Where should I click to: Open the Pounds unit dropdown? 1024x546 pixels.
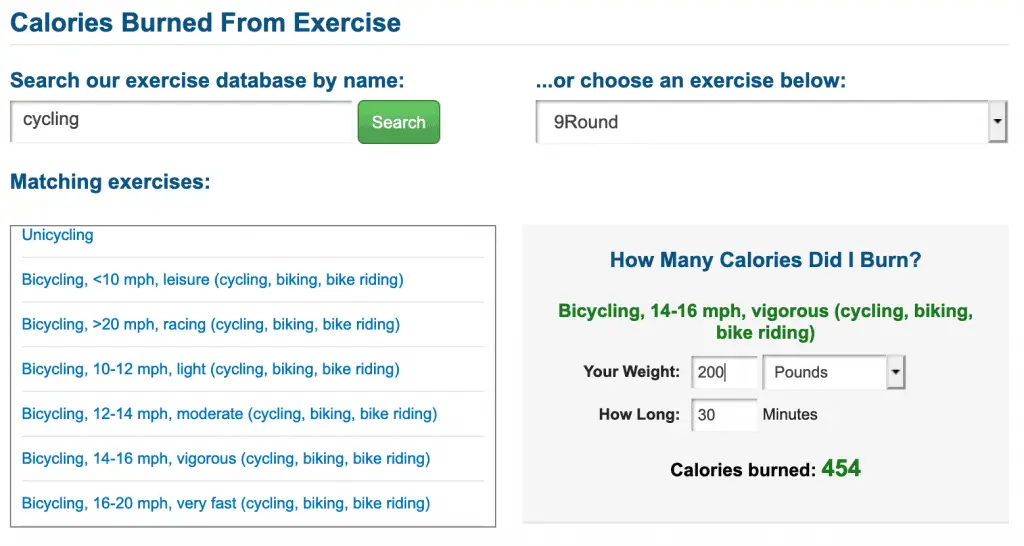click(833, 372)
